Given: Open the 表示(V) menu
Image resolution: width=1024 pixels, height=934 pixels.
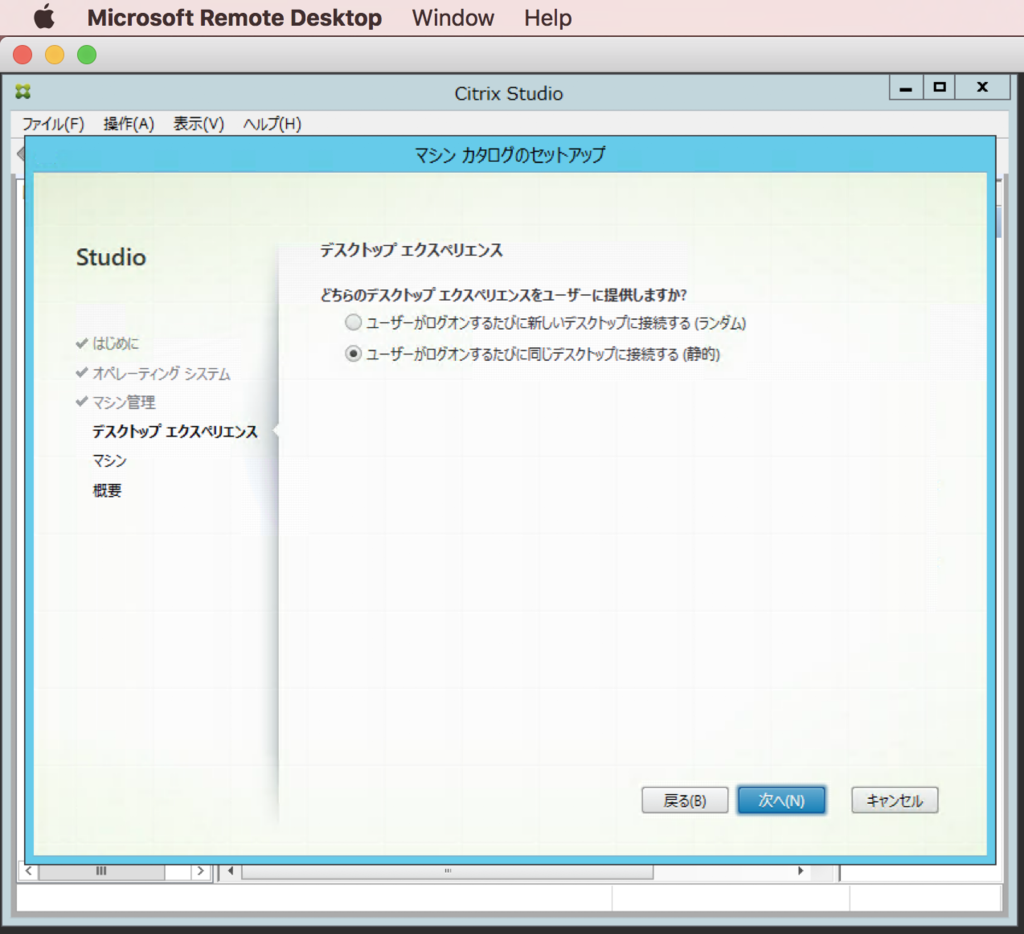Looking at the screenshot, I should coord(199,124).
